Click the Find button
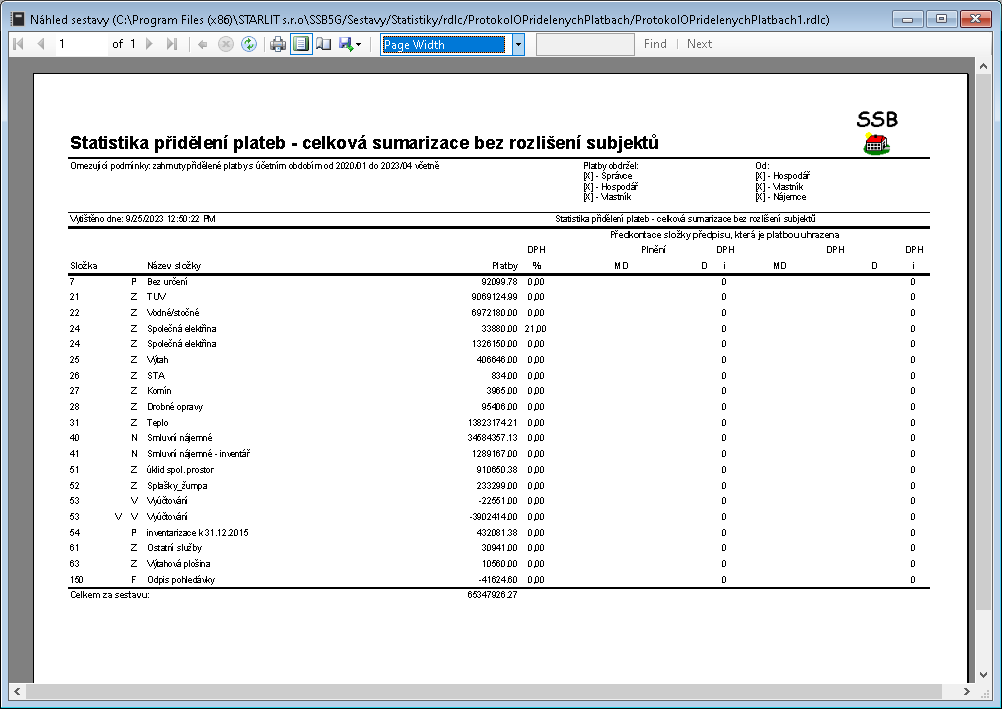This screenshot has height=709, width=1002. (x=655, y=44)
